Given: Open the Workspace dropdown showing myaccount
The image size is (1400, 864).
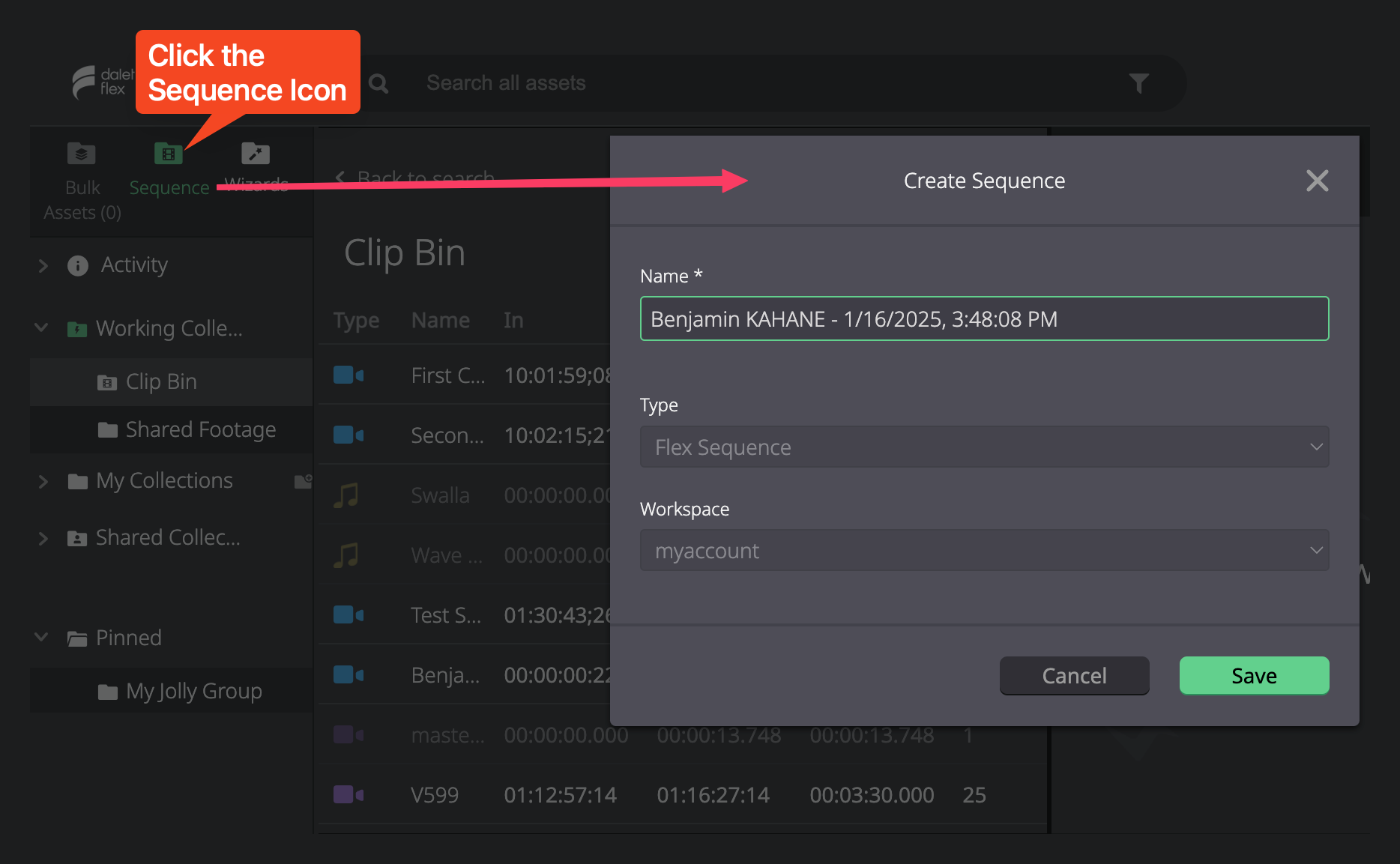Looking at the screenshot, I should [x=984, y=551].
